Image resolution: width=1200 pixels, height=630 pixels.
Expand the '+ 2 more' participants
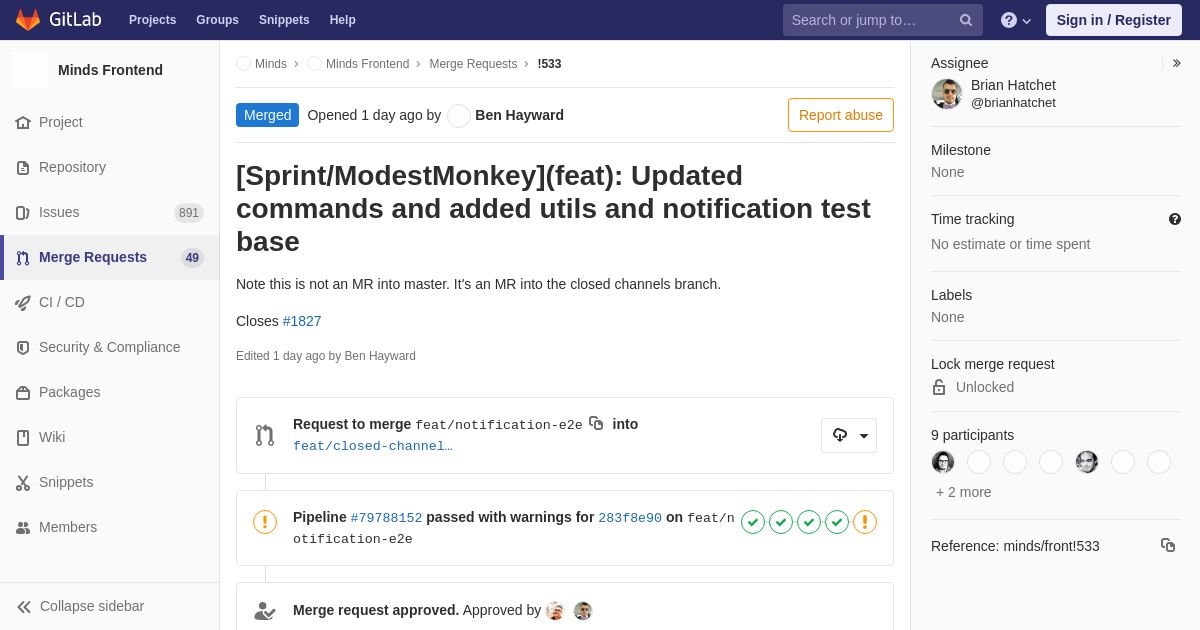[x=964, y=492]
